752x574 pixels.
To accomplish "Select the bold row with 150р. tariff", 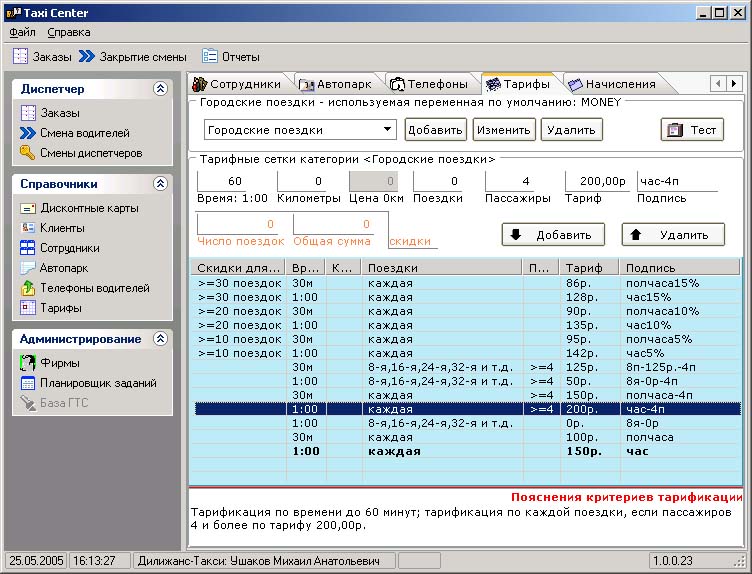I will (466, 451).
